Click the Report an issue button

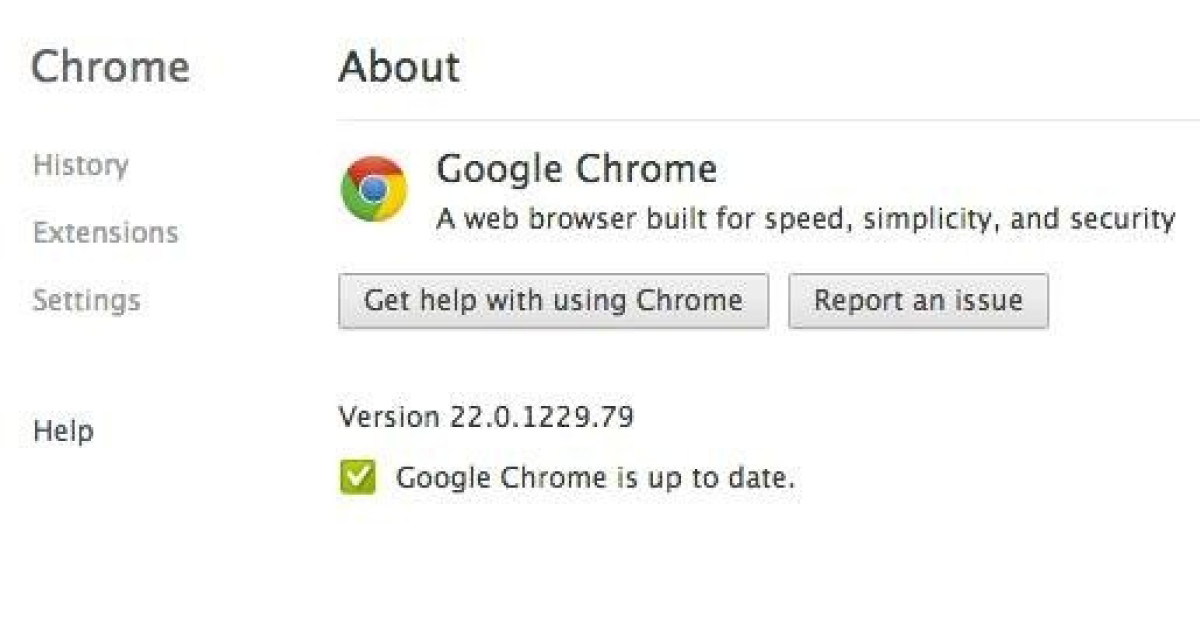click(918, 300)
